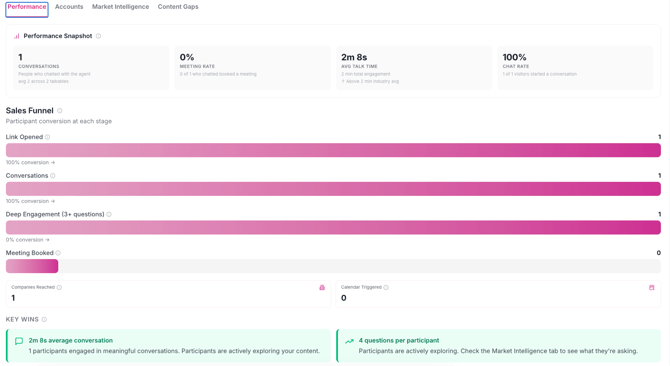The width and height of the screenshot is (670, 366).
Task: Click the Link Opened funnel bar
Action: coord(333,150)
